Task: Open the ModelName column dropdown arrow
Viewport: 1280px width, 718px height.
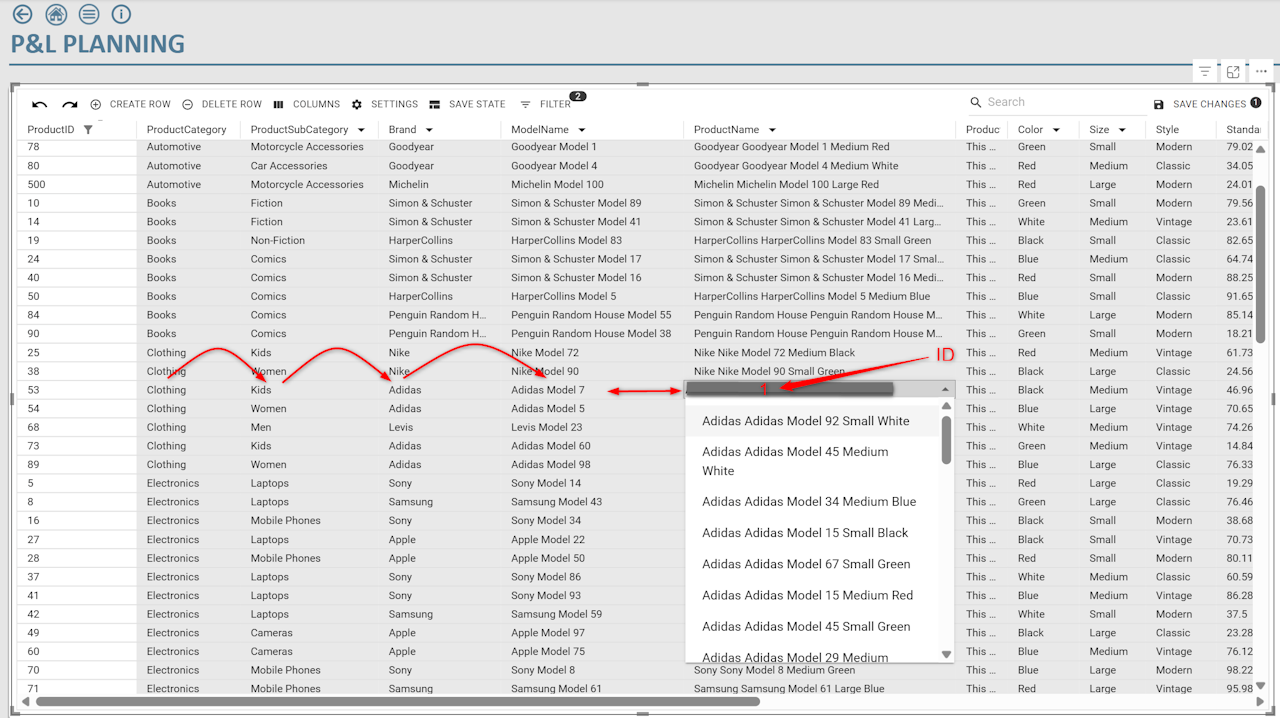Action: coord(582,130)
